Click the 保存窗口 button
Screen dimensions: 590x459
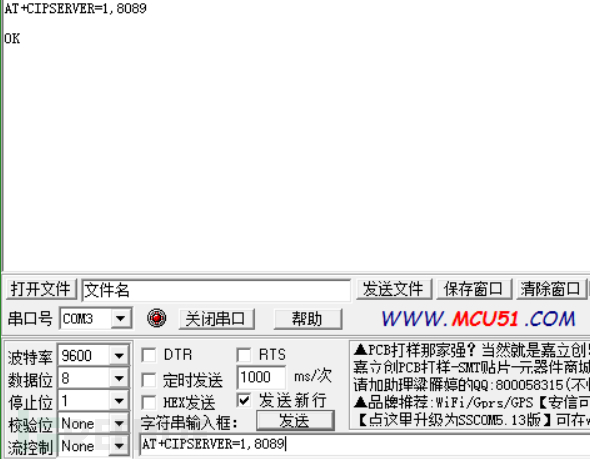coord(473,289)
